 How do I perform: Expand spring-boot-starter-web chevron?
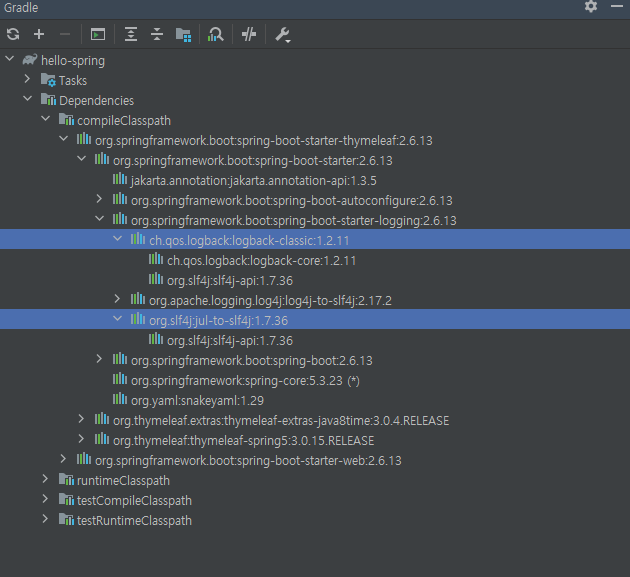pyautogui.click(x=63, y=459)
